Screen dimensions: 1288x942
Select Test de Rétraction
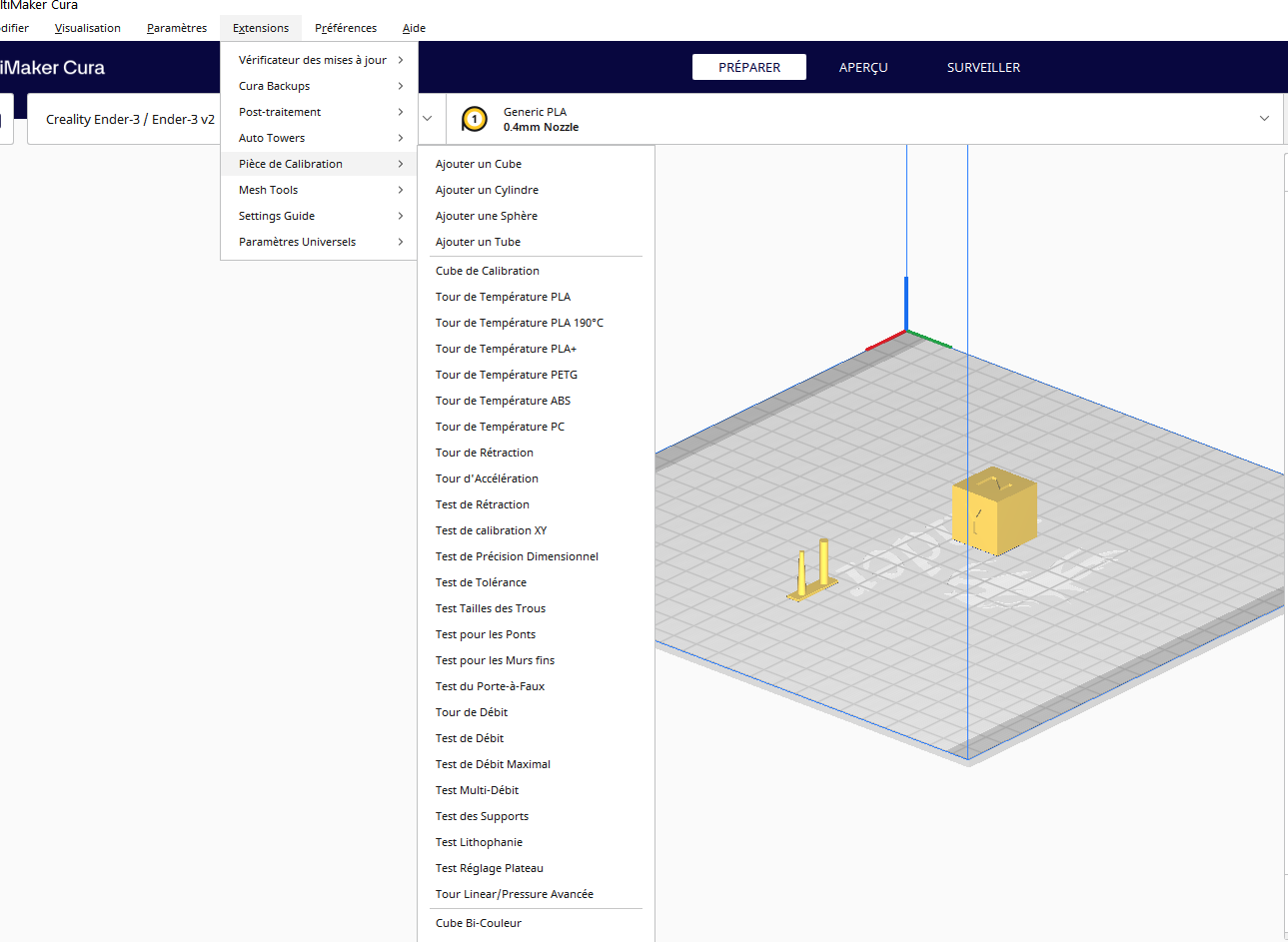[x=536, y=504]
